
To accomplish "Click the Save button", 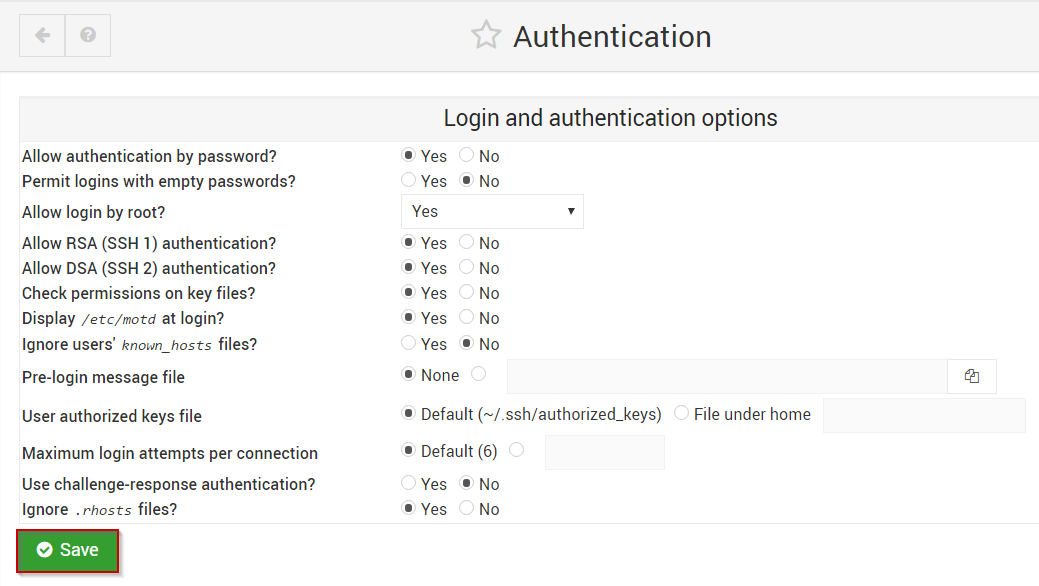I will coord(68,550).
